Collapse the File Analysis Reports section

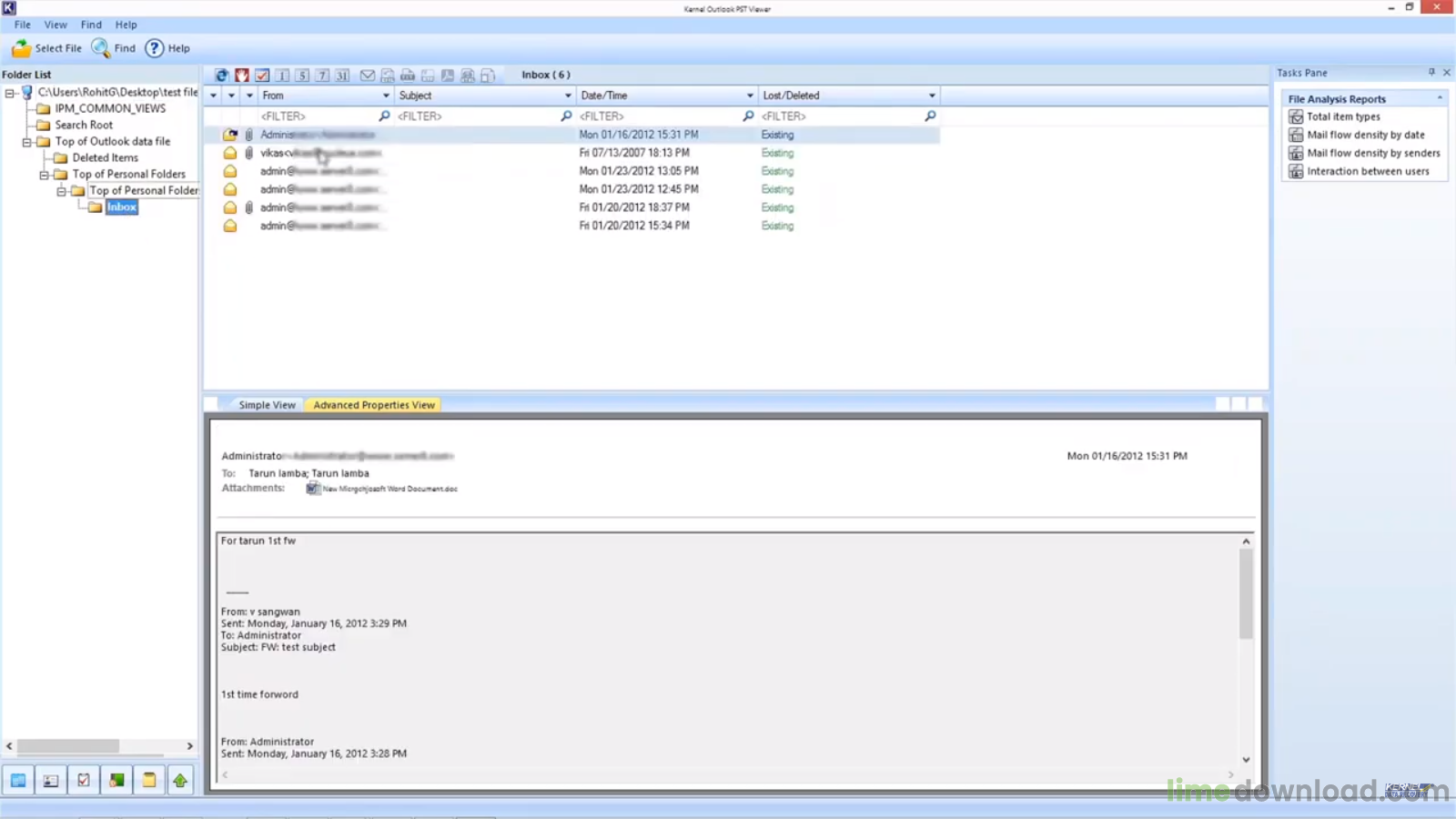click(x=1440, y=98)
